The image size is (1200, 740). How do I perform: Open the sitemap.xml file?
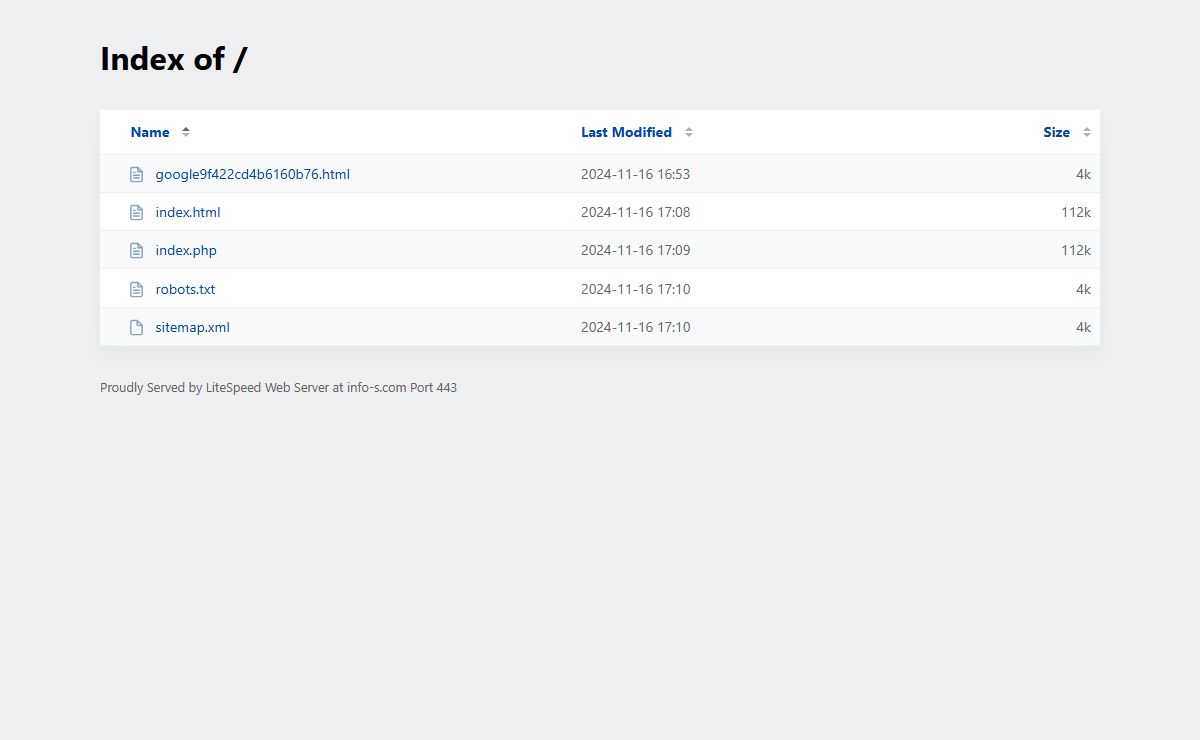click(192, 327)
